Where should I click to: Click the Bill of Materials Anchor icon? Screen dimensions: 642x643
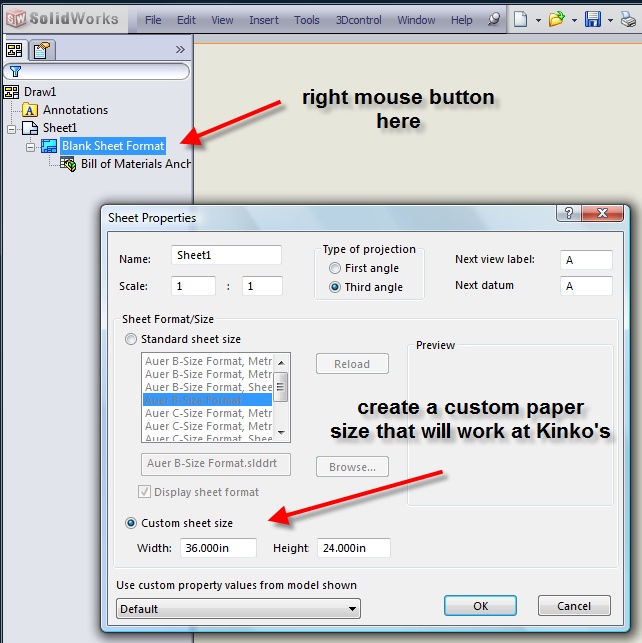[x=68, y=164]
